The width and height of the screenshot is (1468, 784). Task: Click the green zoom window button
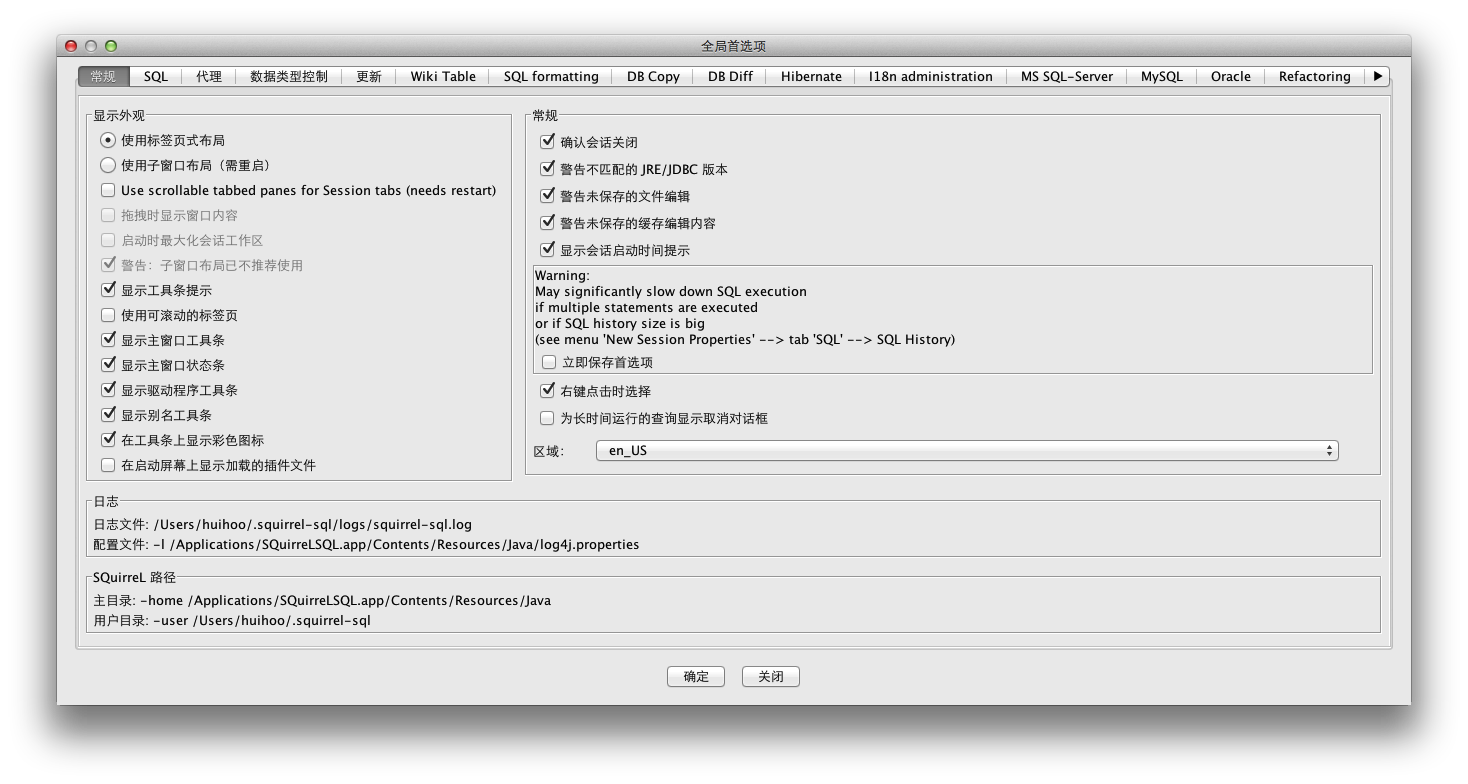pos(111,46)
